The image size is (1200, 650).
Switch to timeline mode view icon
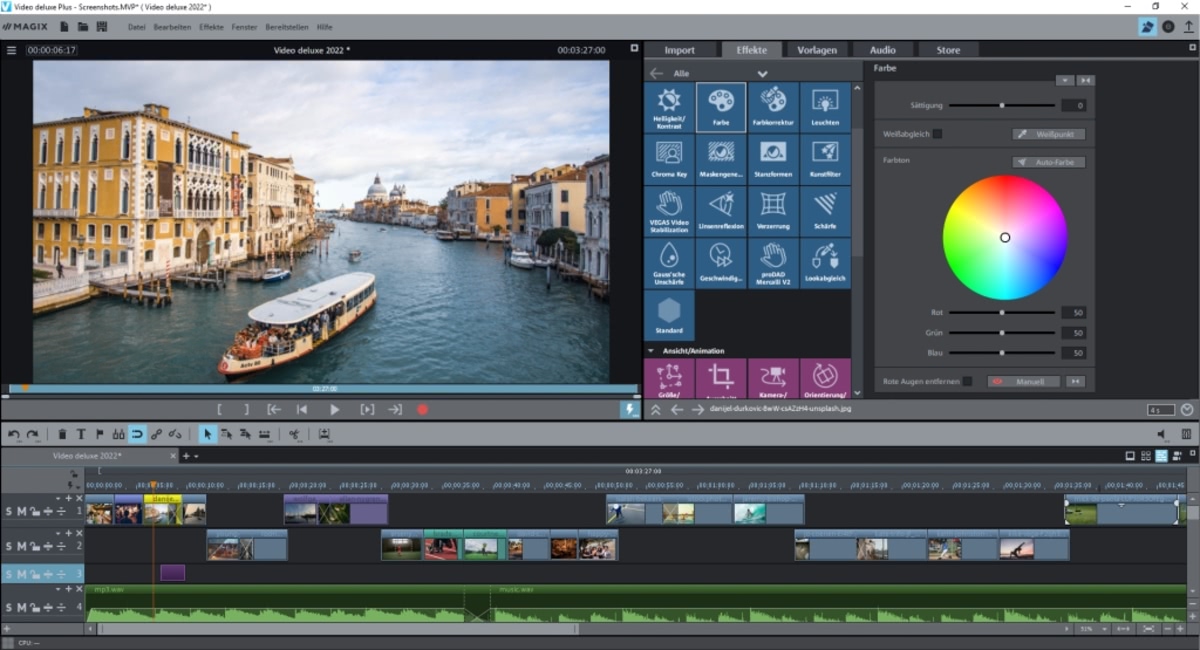pyautogui.click(x=1162, y=456)
